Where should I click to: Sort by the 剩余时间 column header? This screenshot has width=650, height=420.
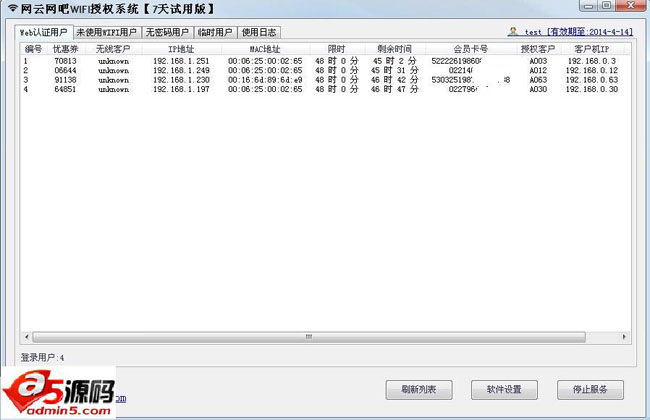pos(395,49)
